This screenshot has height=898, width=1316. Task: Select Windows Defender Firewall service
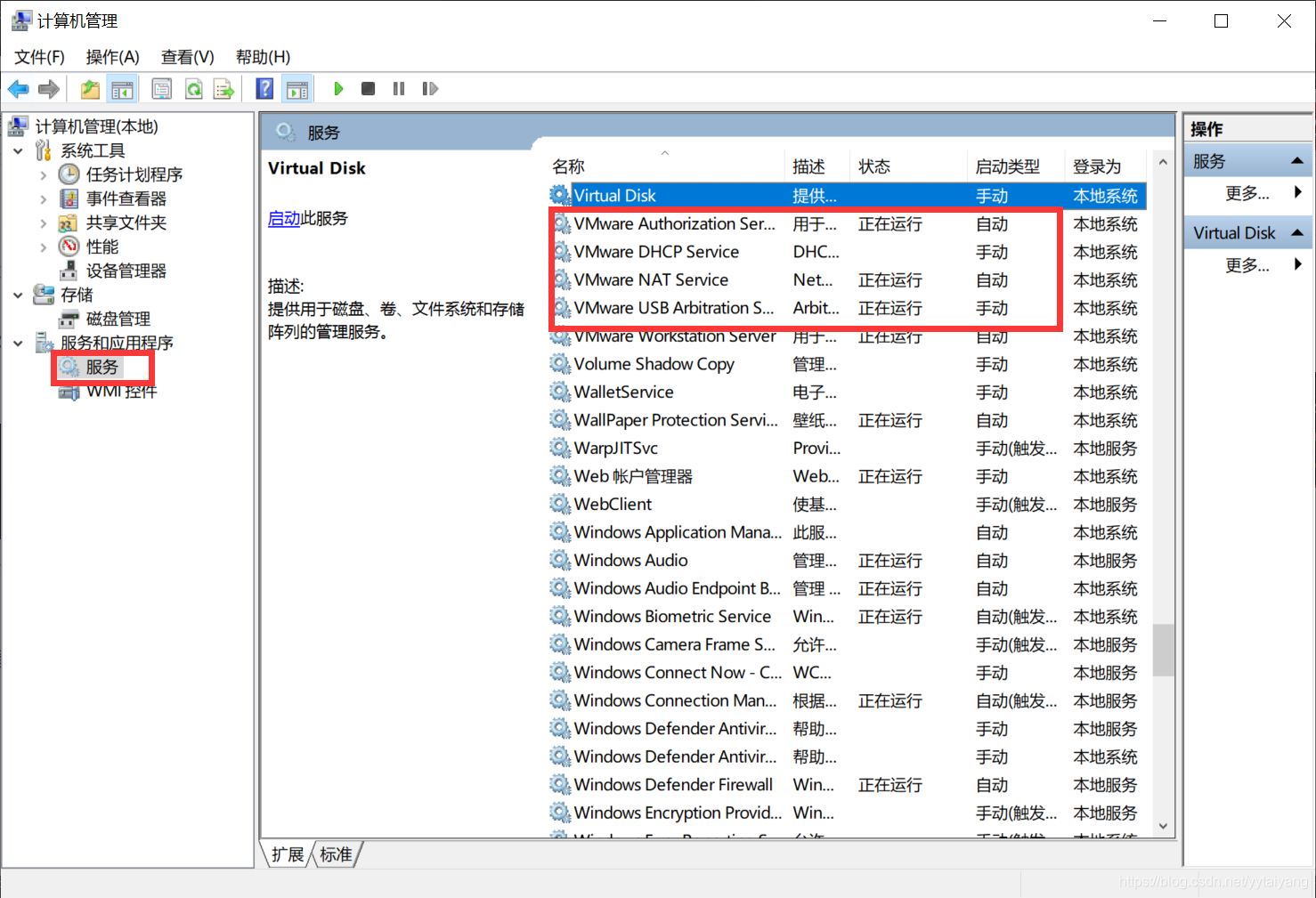coord(847,785)
